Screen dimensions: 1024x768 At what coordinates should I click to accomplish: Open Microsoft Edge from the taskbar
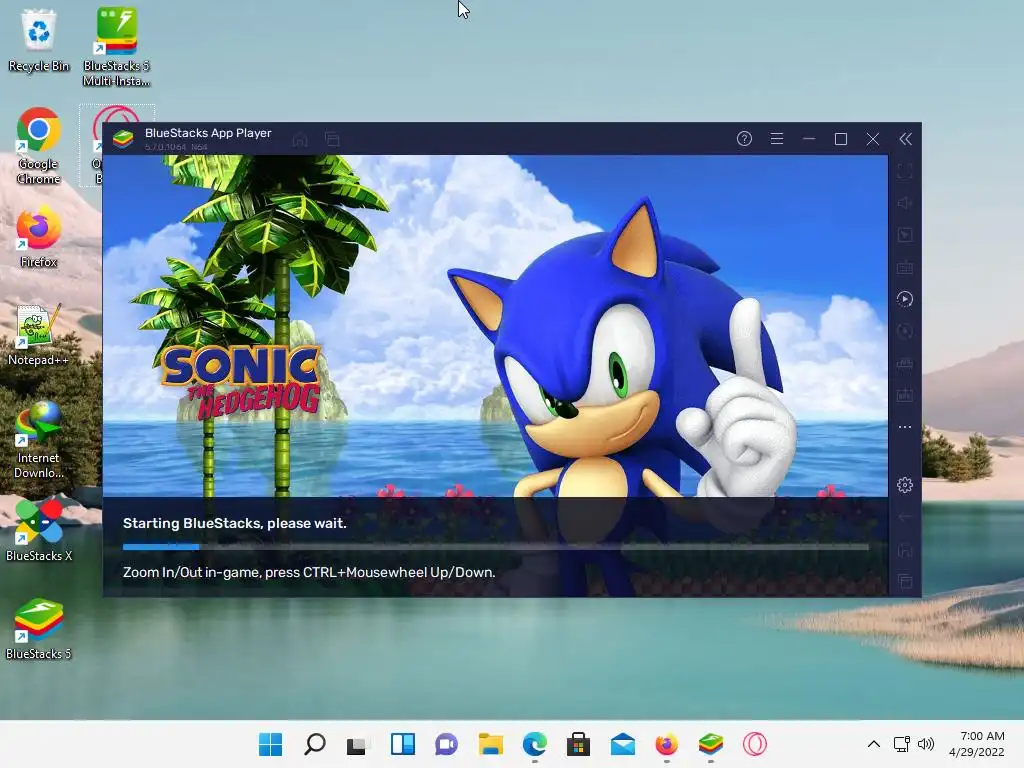[535, 744]
